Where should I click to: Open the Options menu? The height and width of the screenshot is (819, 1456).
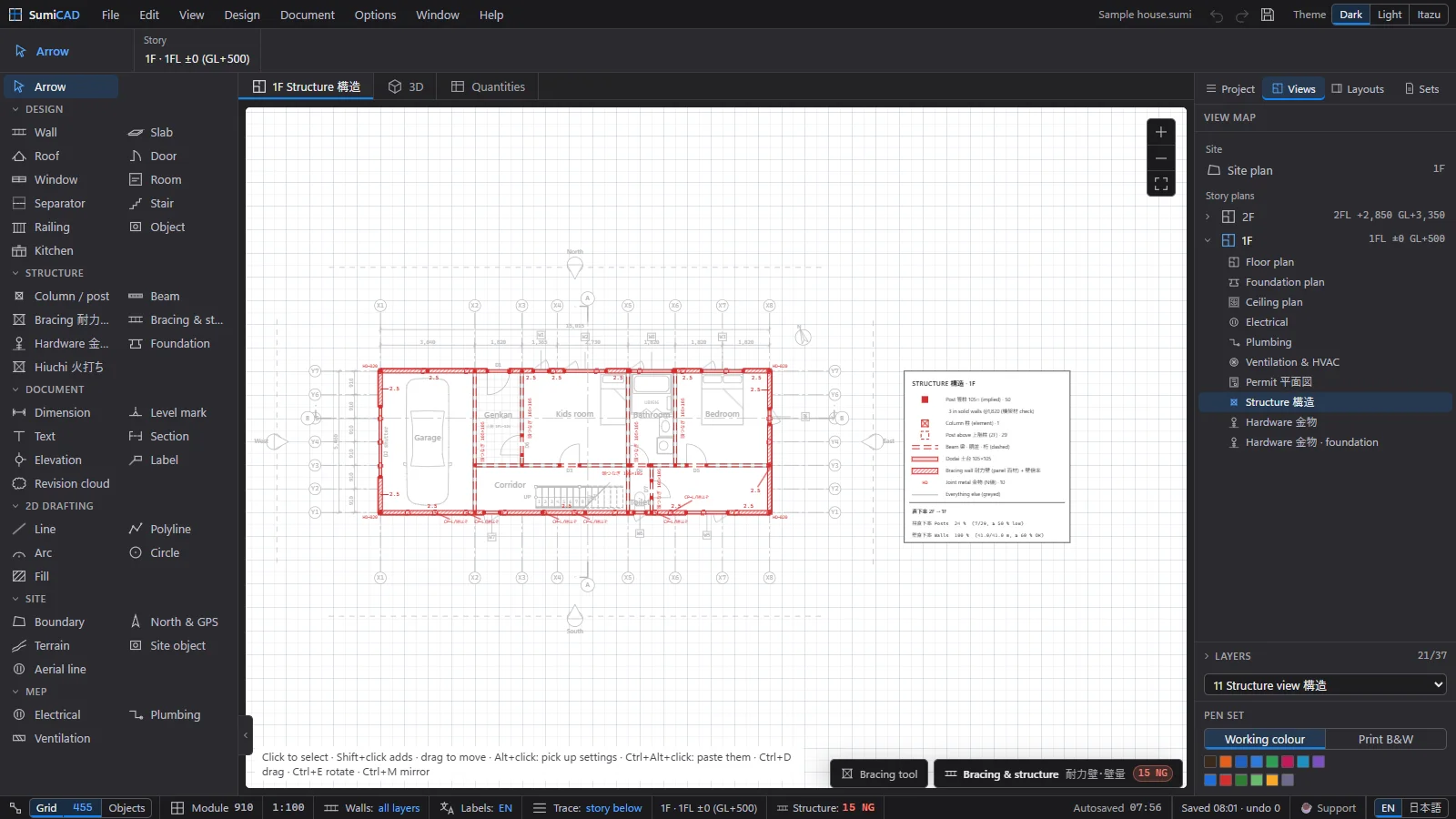pos(375,15)
